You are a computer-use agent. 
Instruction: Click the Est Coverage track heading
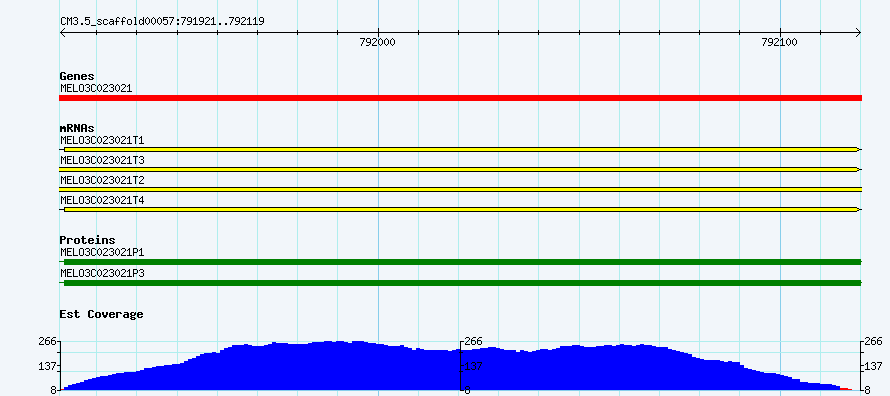[101, 314]
